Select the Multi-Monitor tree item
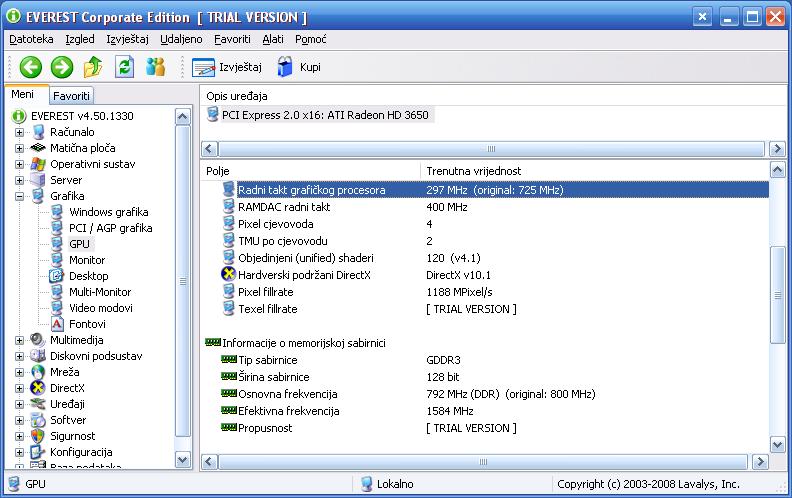 pos(100,292)
